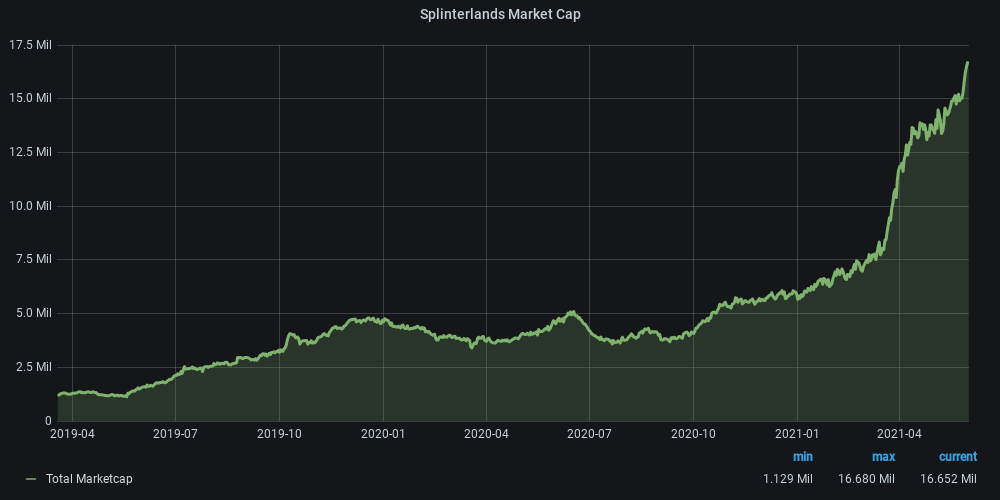Click the chart peak at top right
Image resolution: width=1000 pixels, height=500 pixels.
tap(967, 63)
